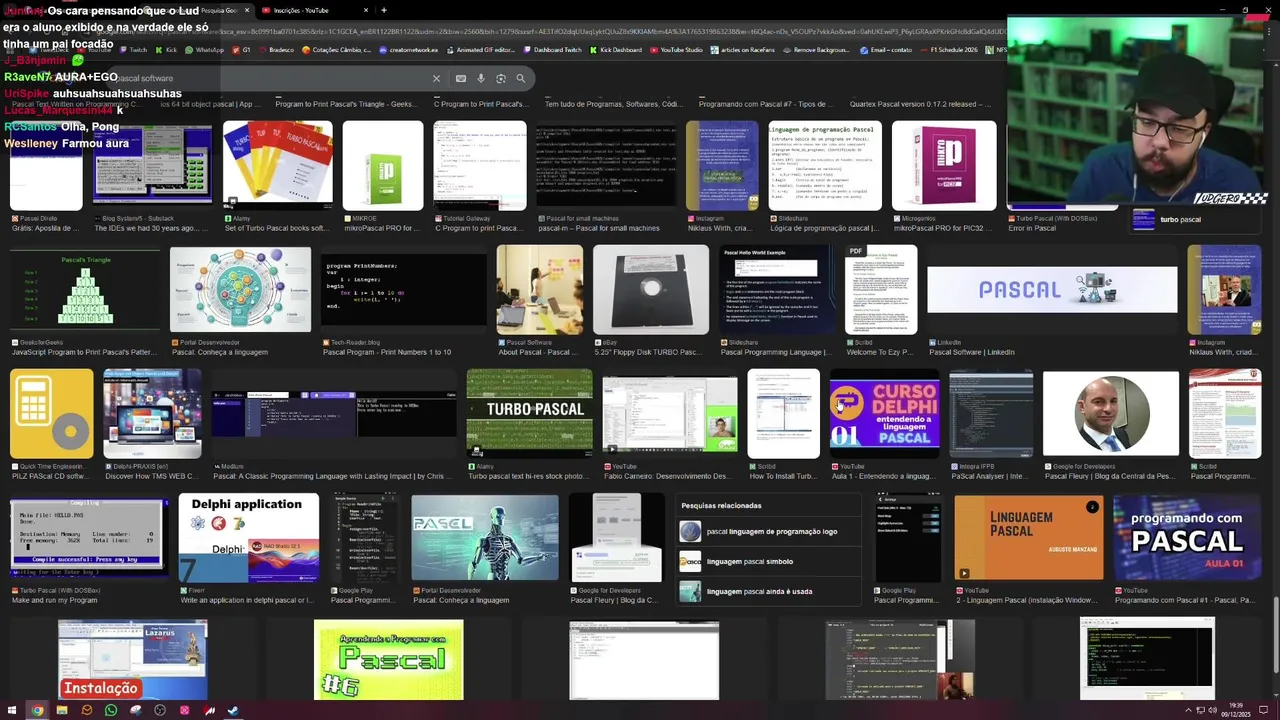Open the Windows Start menu
The image size is (1280, 720).
[13, 710]
